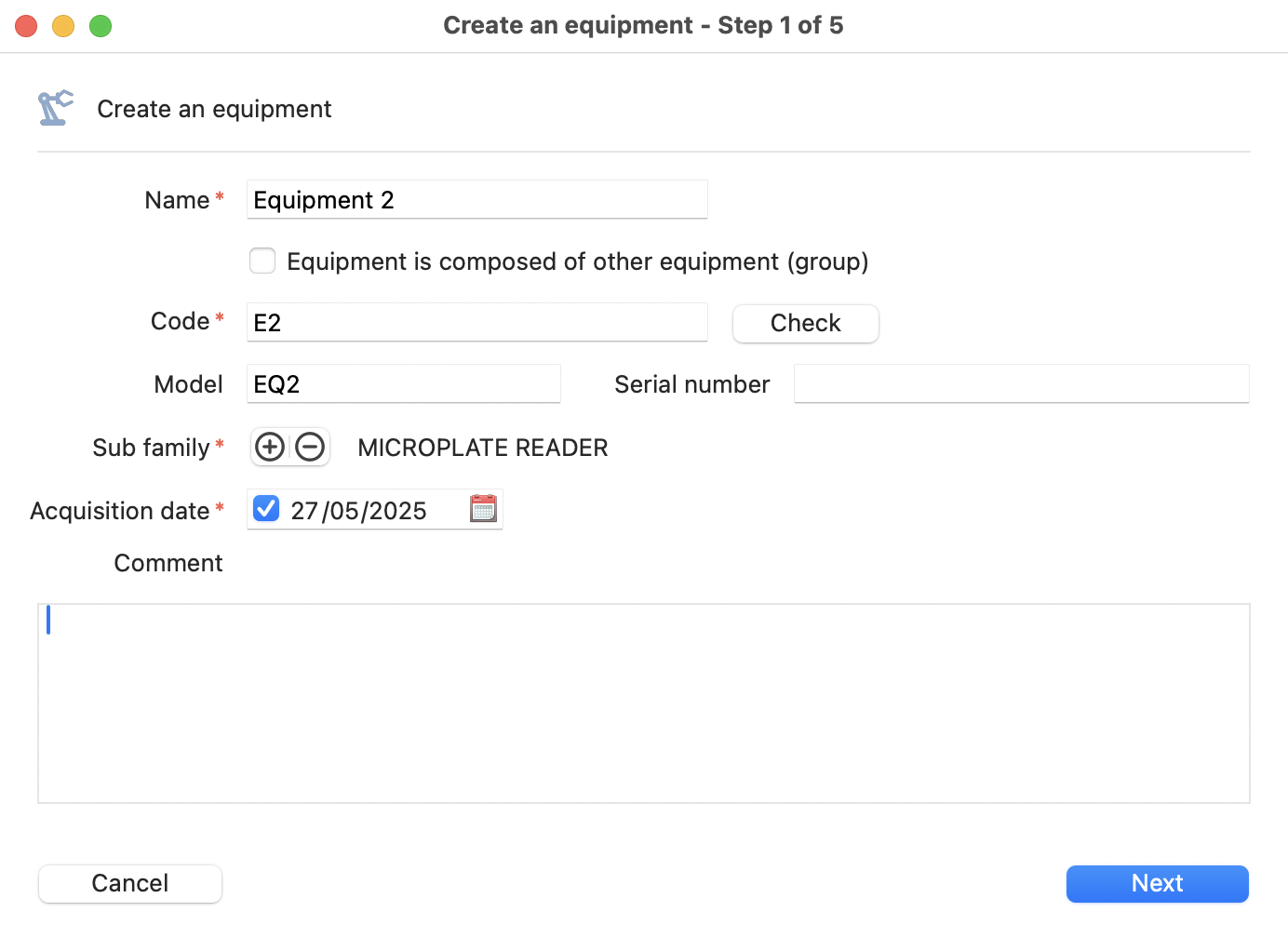Click the "Acquisition date" label
Screen dimensions: 1288x938
pyautogui.click(x=120, y=511)
